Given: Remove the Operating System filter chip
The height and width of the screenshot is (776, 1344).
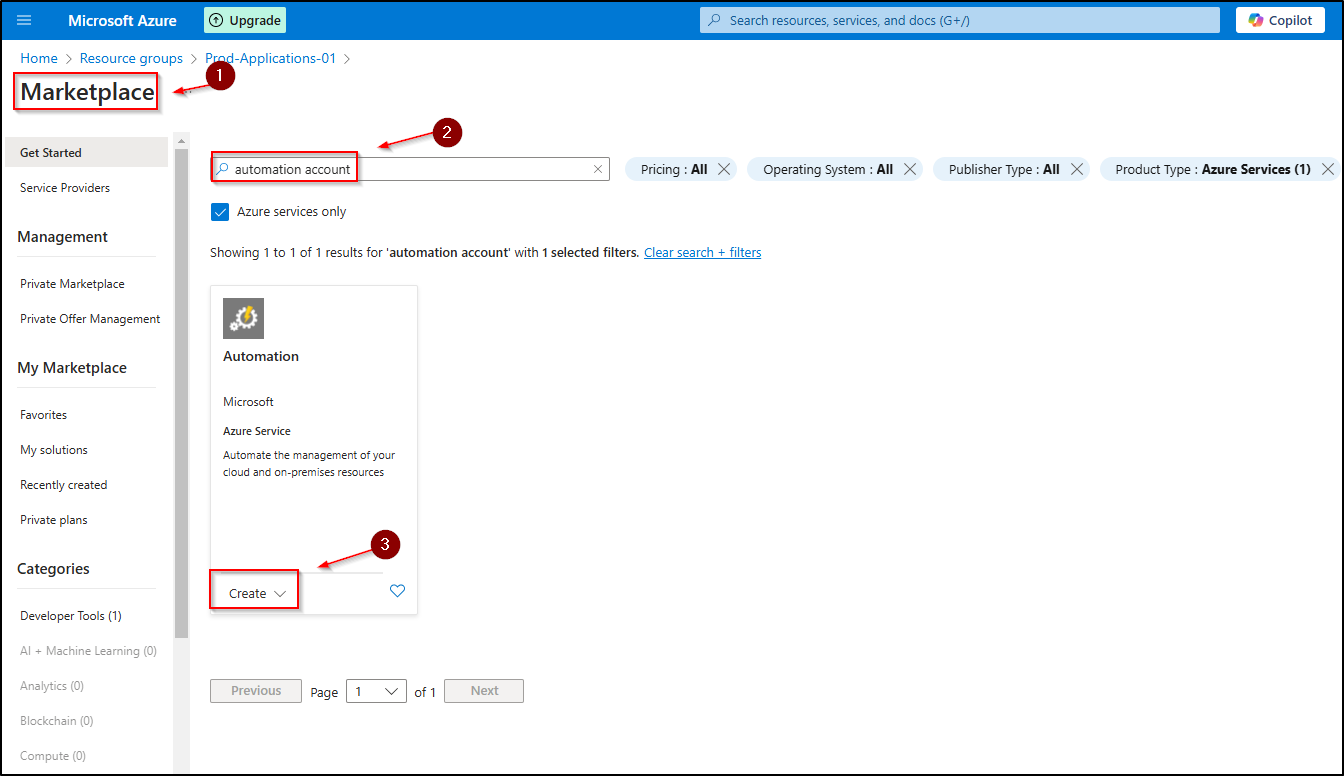Looking at the screenshot, I should coord(910,169).
